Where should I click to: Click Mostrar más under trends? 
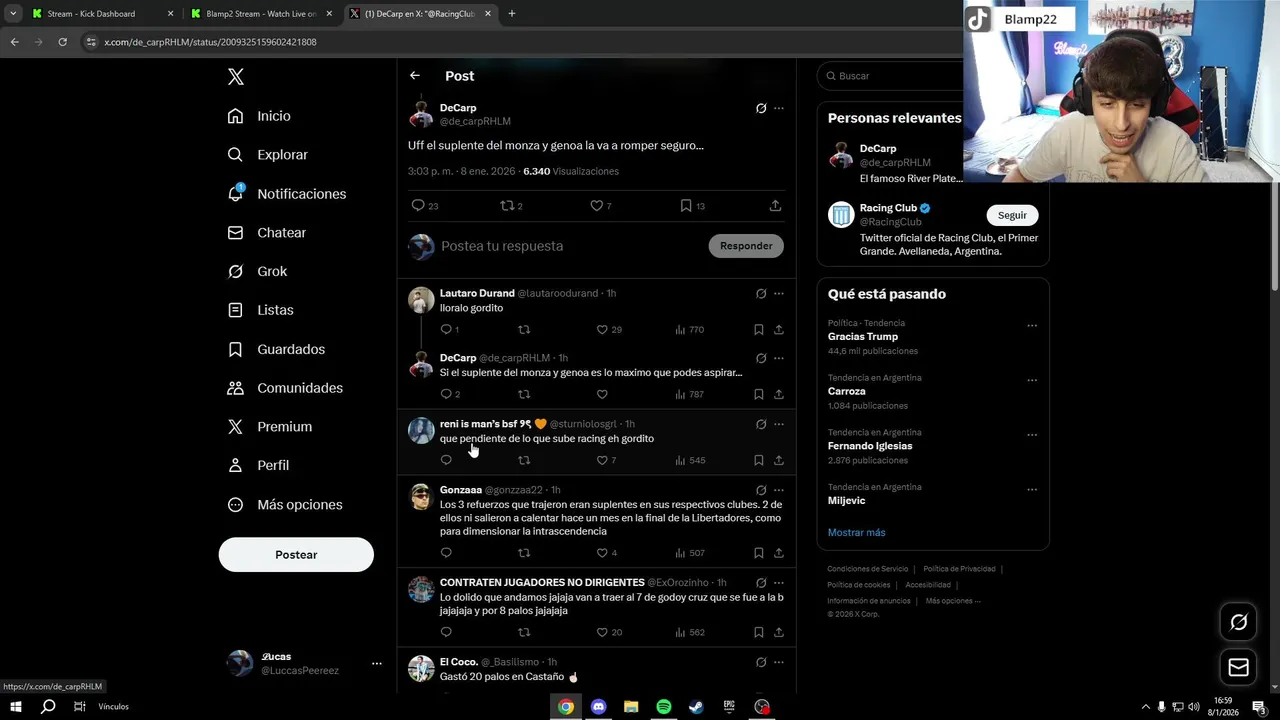tap(856, 533)
